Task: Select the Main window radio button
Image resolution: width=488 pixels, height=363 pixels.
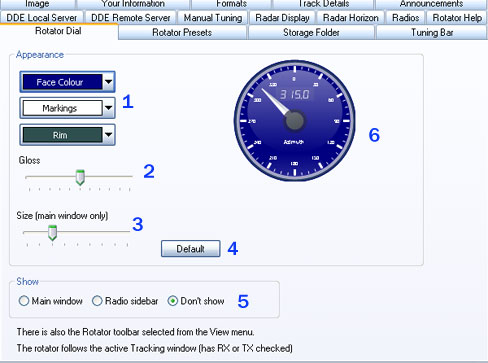Action: (24, 301)
